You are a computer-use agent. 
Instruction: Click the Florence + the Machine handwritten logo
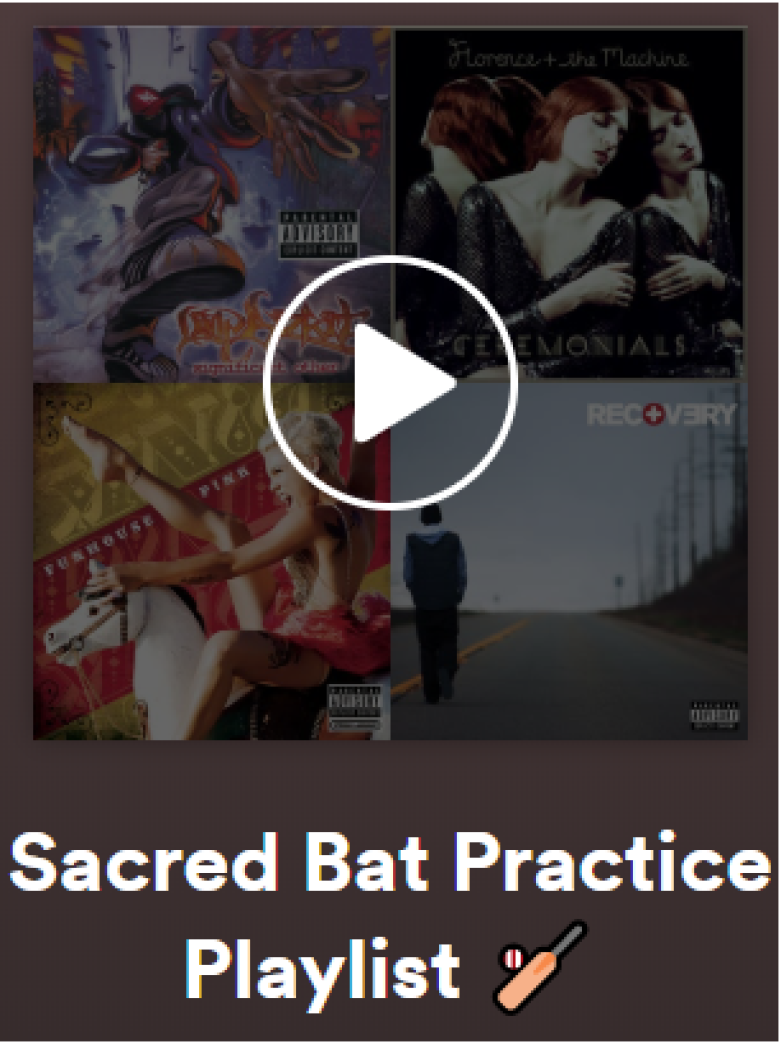568,57
